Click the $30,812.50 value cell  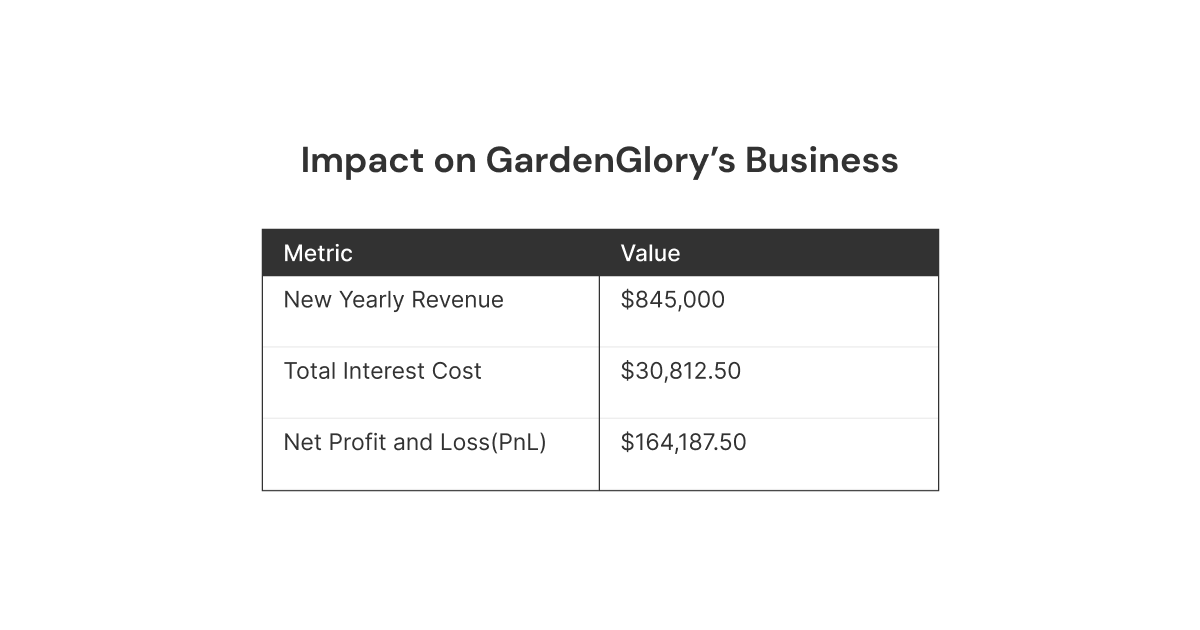point(680,371)
